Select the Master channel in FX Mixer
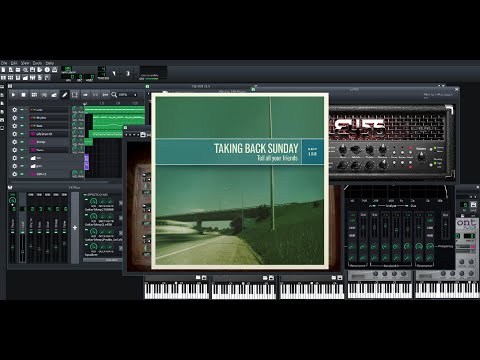The image size is (480, 360). 12,227
